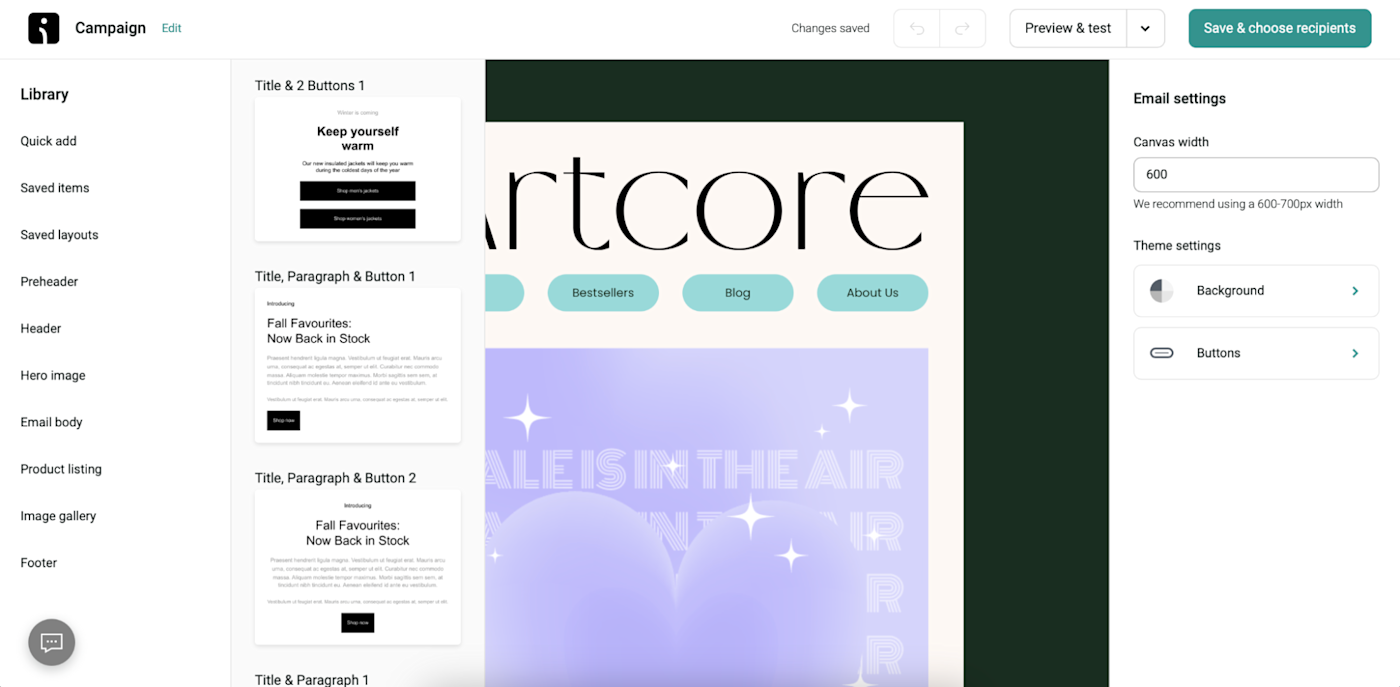Viewport: 1400px width, 687px height.
Task: Click the Edit link next to Campaign
Action: point(172,28)
